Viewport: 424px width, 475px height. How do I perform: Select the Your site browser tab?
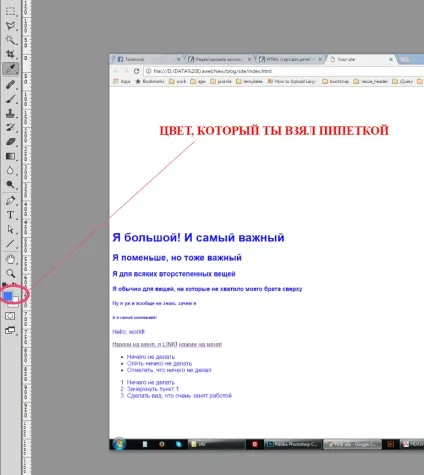point(361,59)
